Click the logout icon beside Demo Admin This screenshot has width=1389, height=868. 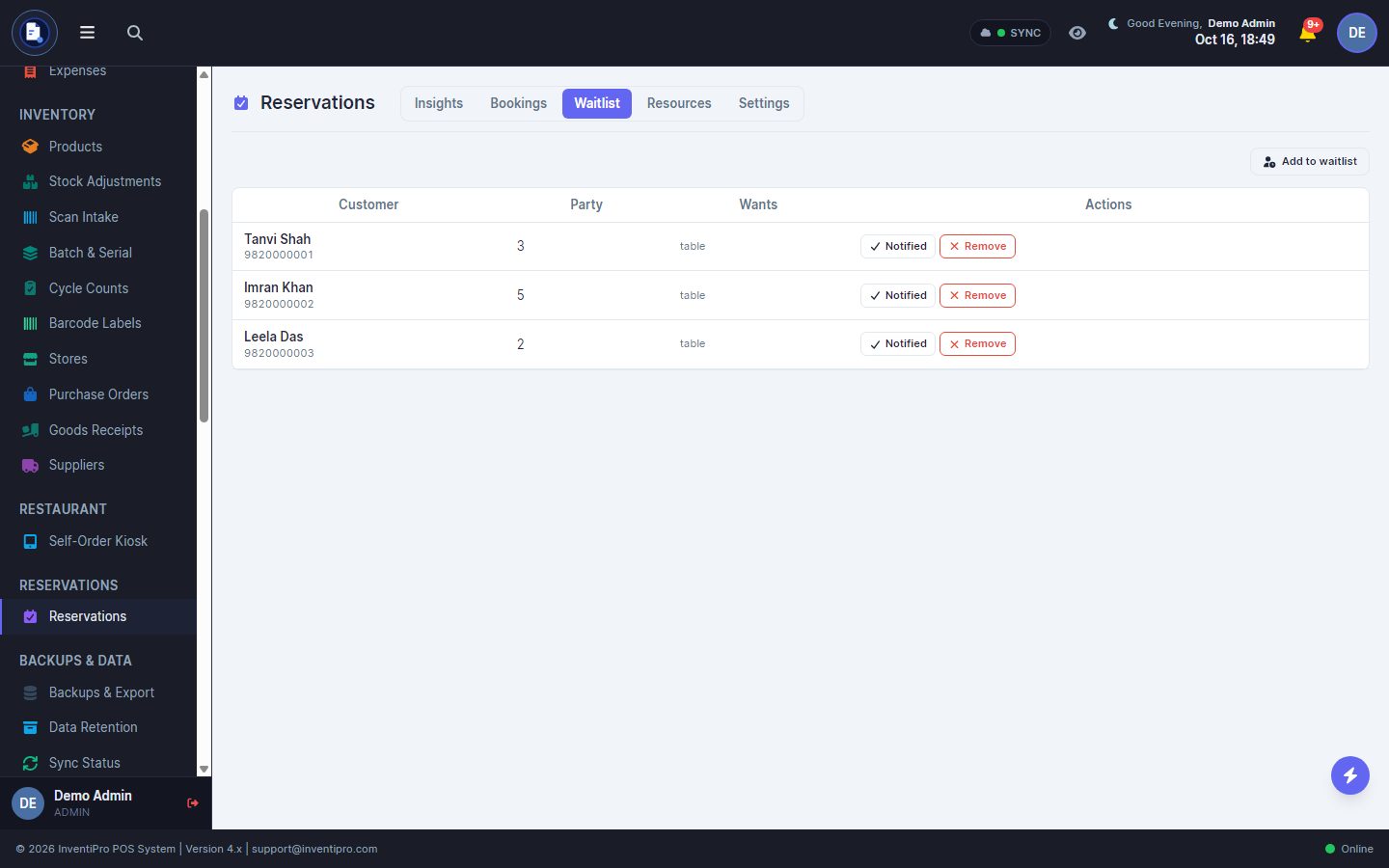coord(193,802)
